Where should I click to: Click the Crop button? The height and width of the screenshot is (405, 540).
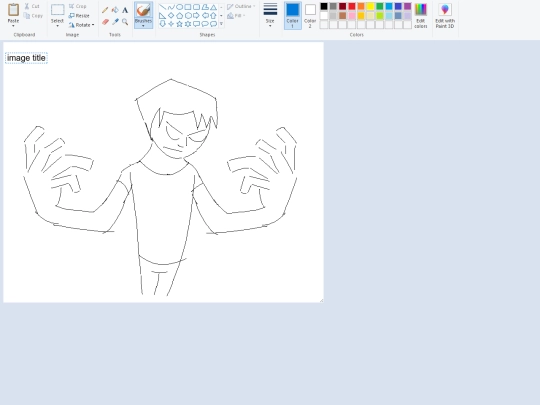point(77,6)
